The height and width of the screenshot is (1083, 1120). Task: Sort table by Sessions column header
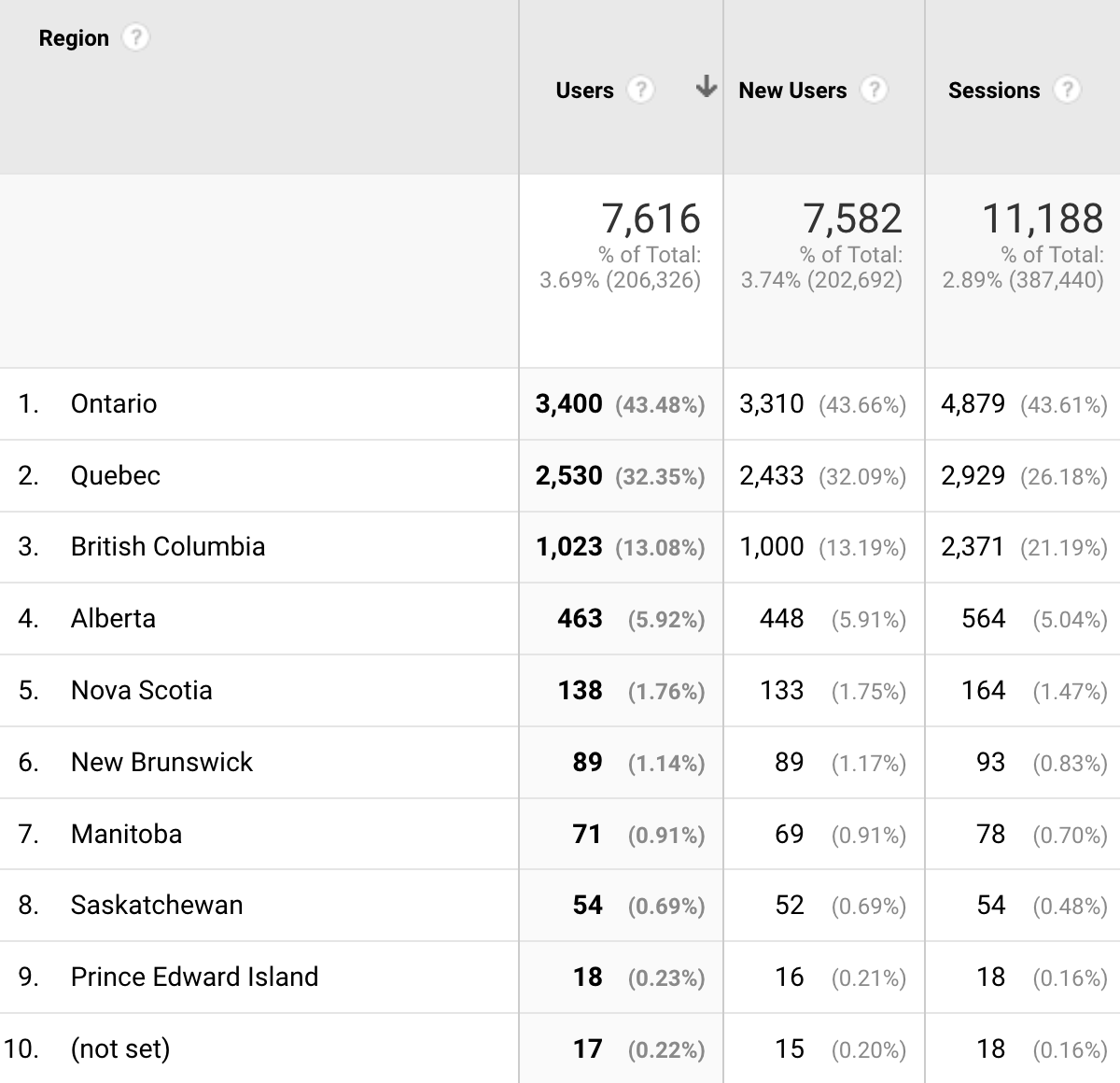(x=993, y=91)
